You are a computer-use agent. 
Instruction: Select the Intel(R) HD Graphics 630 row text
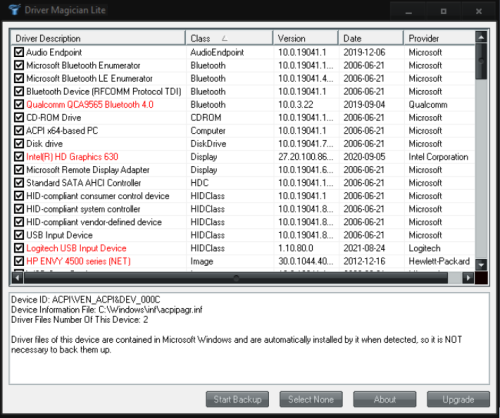click(72, 157)
